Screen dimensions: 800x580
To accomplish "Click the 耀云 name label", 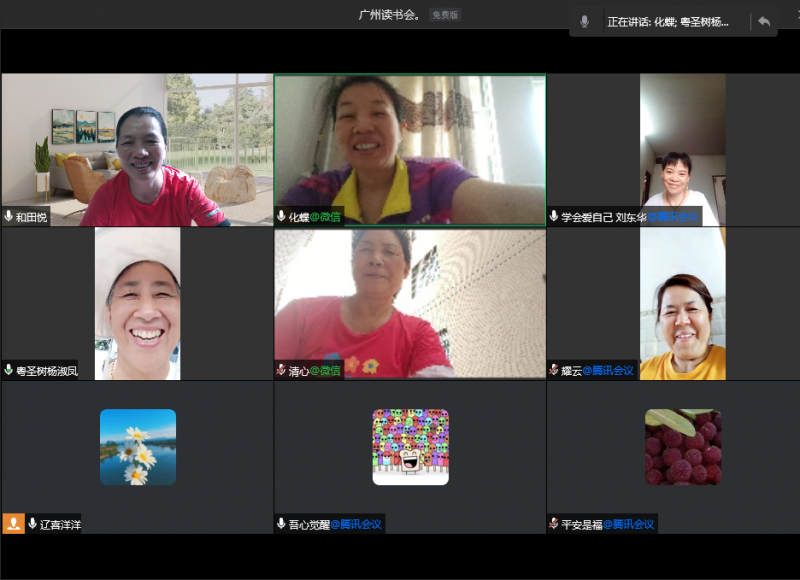I will coord(571,370).
